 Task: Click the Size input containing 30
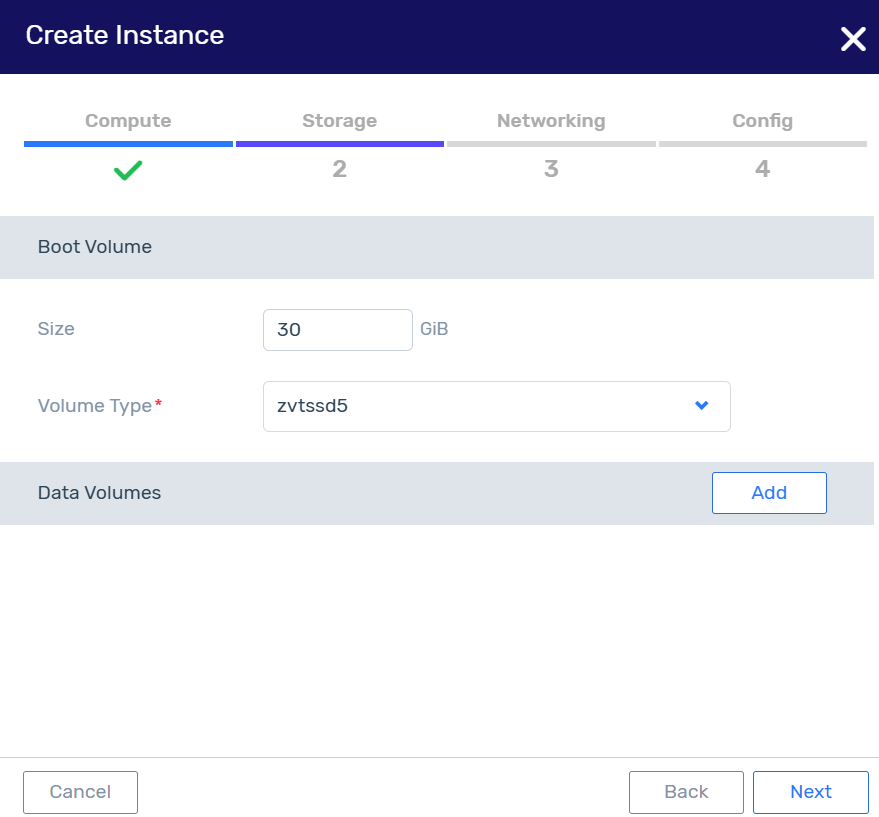pyautogui.click(x=337, y=329)
